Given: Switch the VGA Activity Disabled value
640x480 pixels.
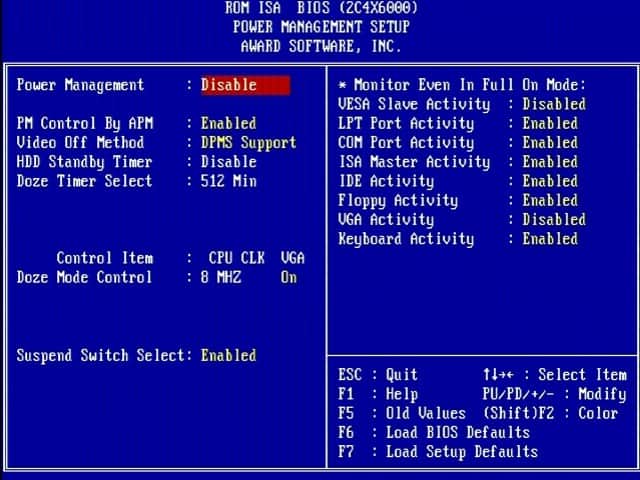Looking at the screenshot, I should pyautogui.click(x=554, y=220).
